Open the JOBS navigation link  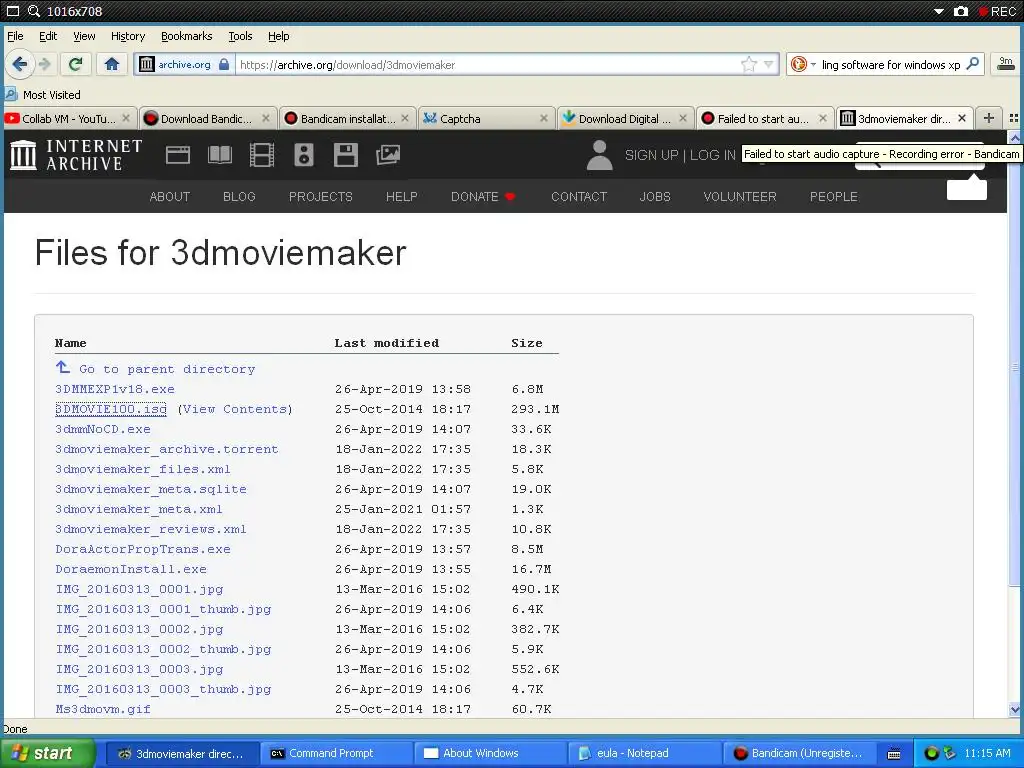[655, 197]
